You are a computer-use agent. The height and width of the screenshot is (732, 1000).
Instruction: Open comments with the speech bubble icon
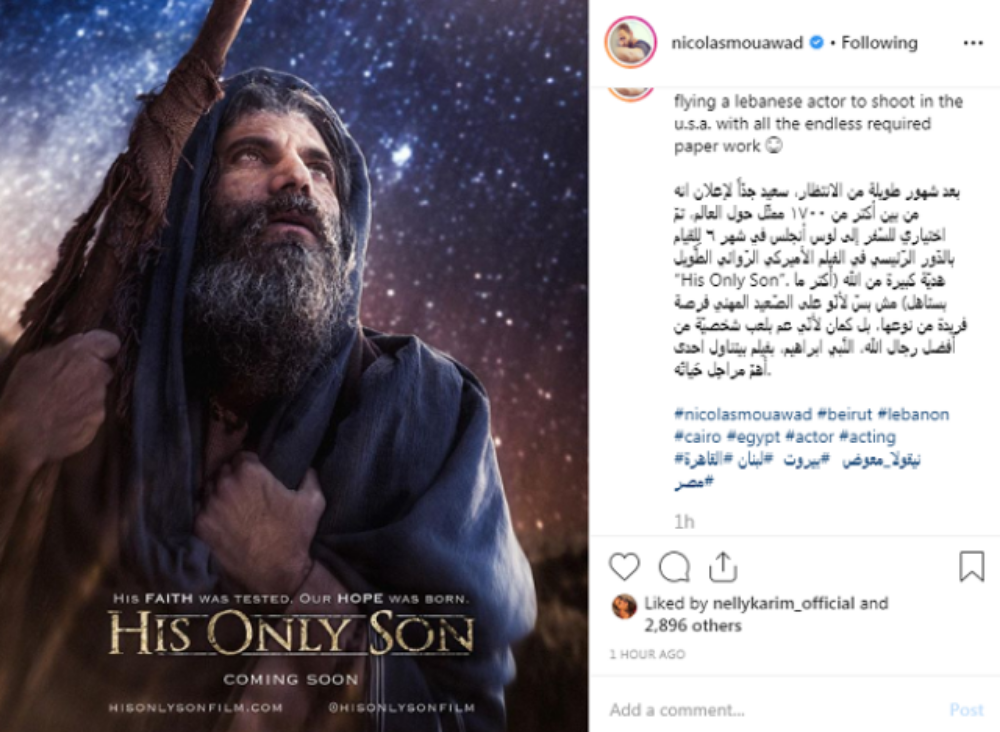[674, 566]
